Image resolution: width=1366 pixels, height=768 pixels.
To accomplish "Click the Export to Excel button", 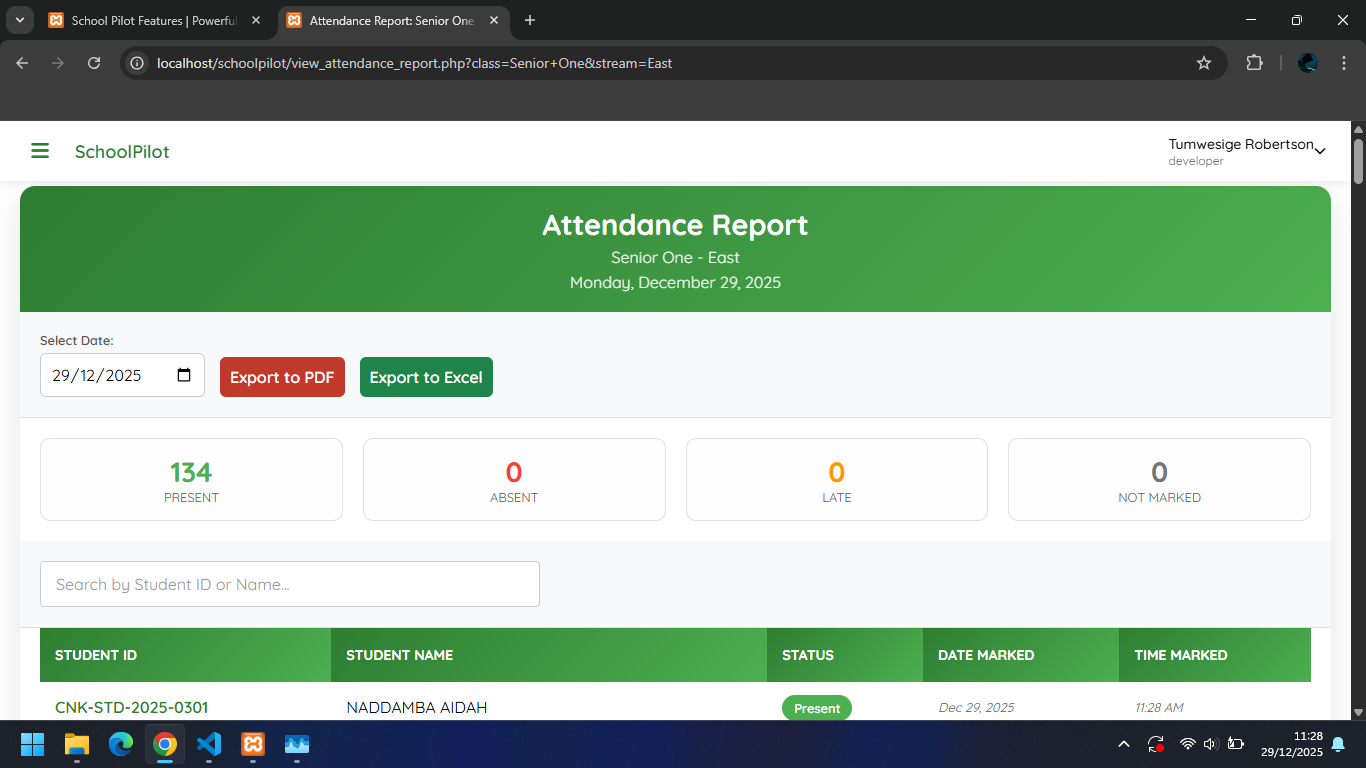I will [426, 377].
